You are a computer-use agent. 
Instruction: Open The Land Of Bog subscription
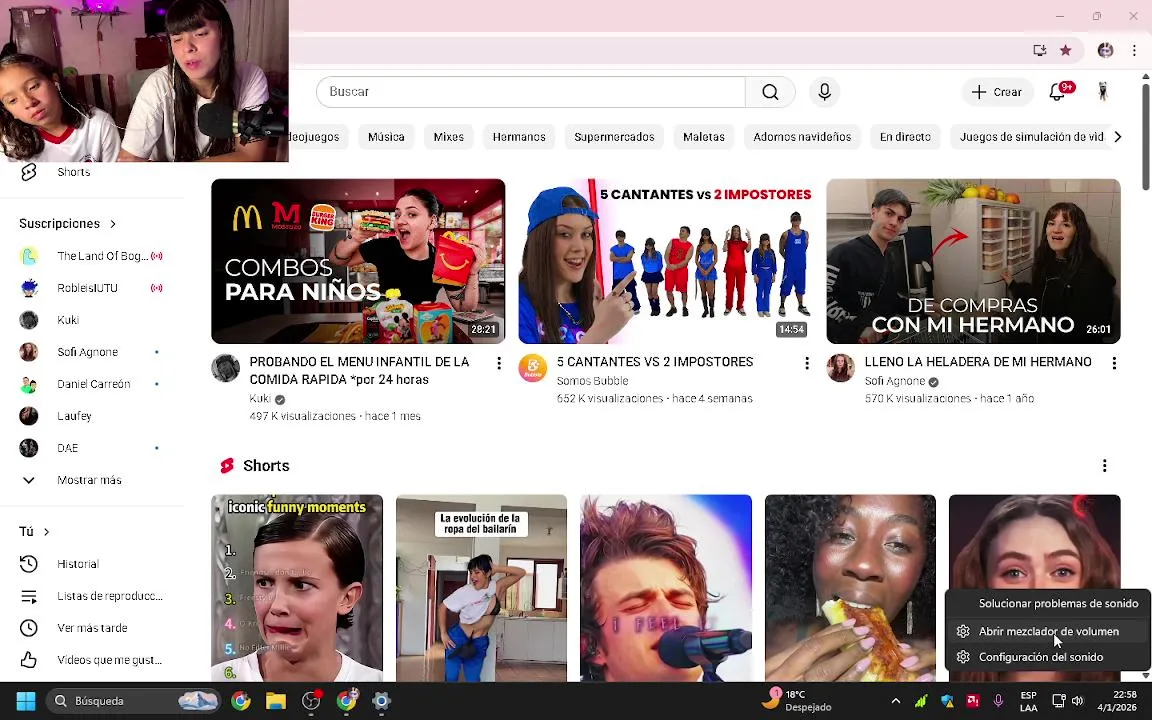tap(92, 256)
